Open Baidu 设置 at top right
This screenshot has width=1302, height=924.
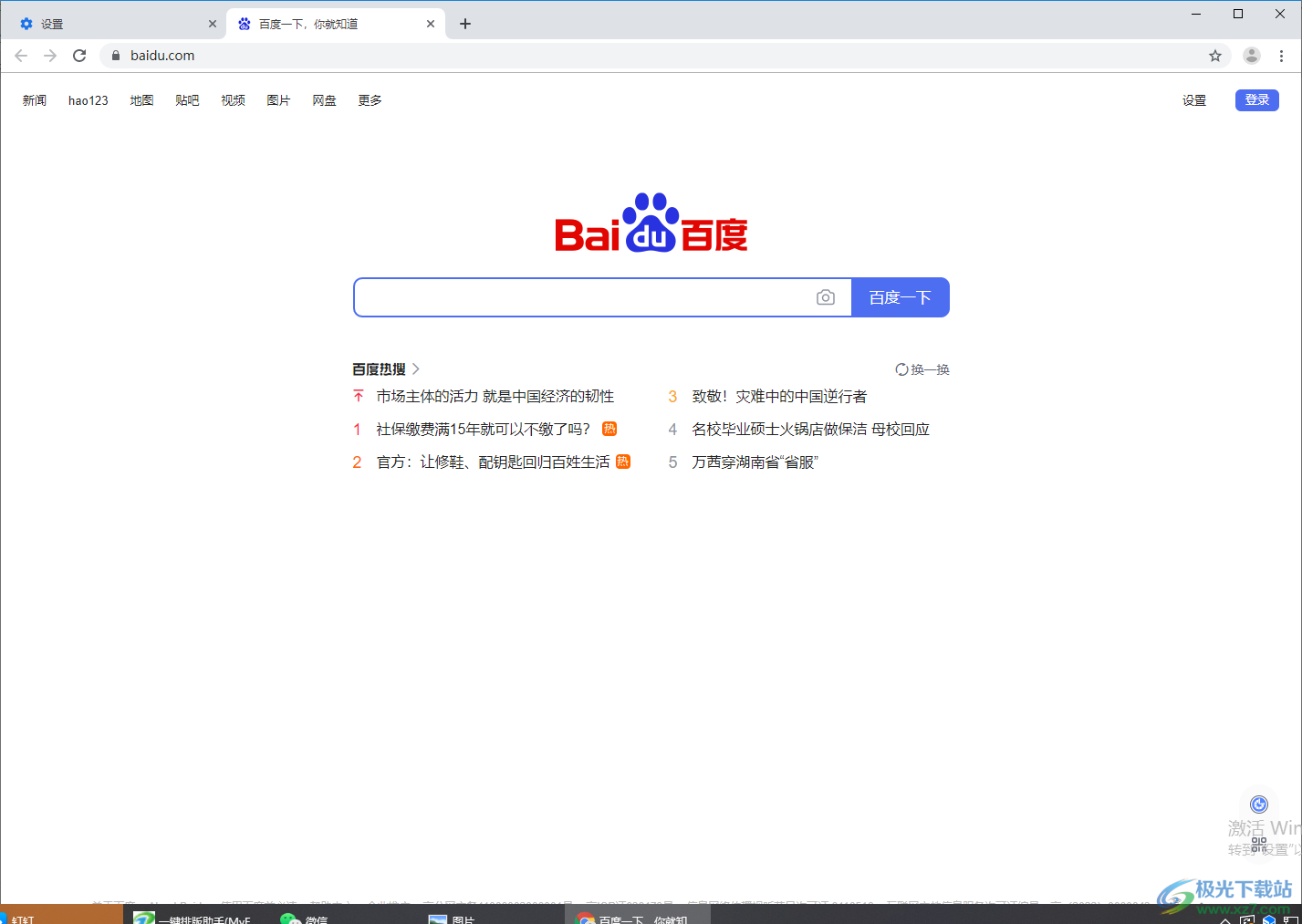click(x=1194, y=100)
